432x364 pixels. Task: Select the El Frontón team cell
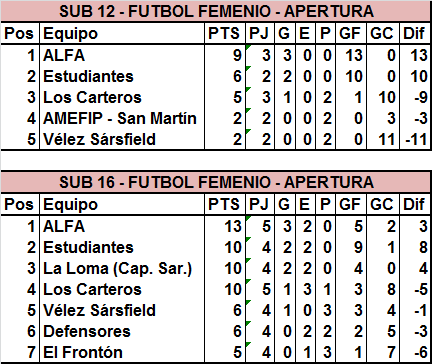pos(122,352)
